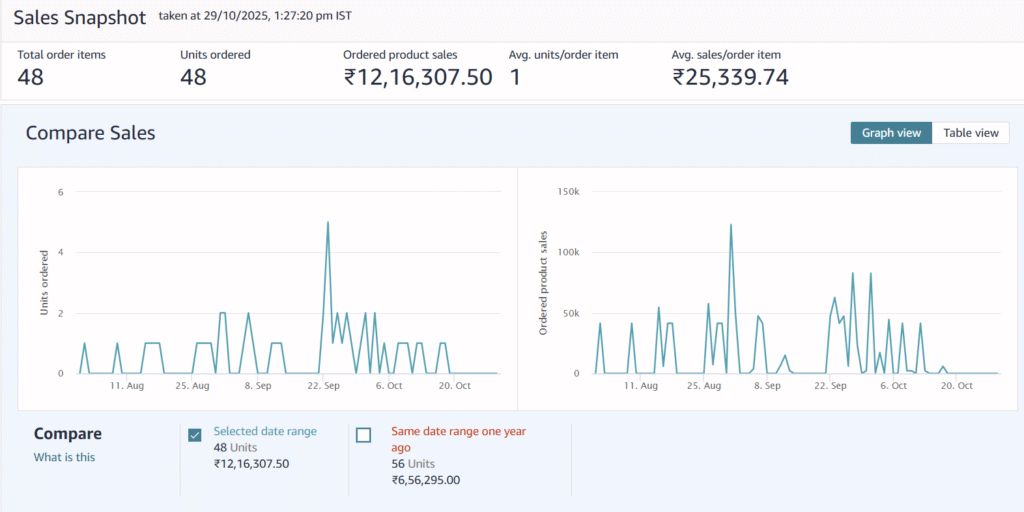The height and width of the screenshot is (512, 1024).
Task: Uncheck the Selected date range checkbox
Action: pos(195,435)
